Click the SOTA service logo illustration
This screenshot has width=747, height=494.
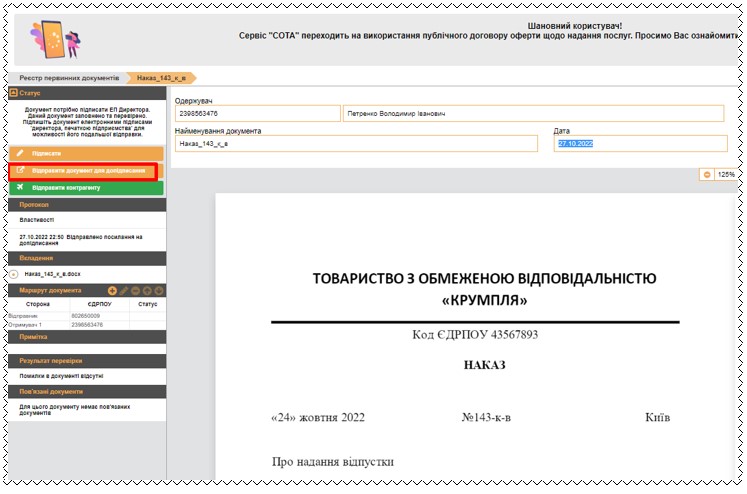pos(56,39)
